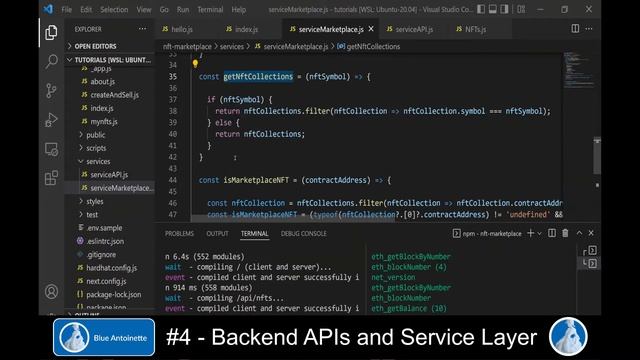640x360 pixels.
Task: Open the Run menu
Action: [183, 9]
